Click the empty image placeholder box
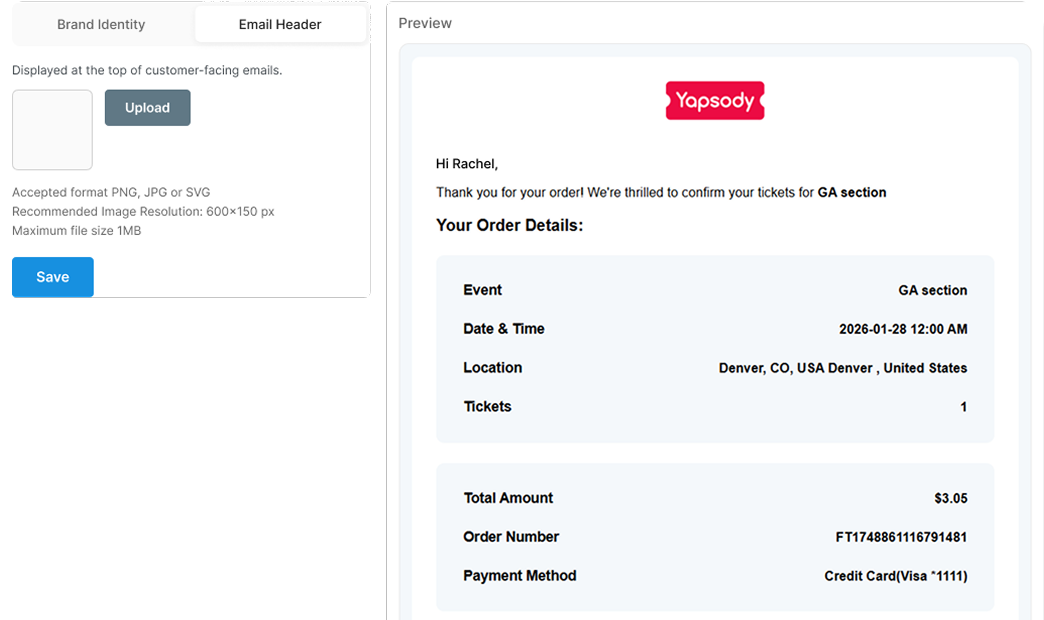Viewport: 1044px width, 620px height. click(52, 130)
